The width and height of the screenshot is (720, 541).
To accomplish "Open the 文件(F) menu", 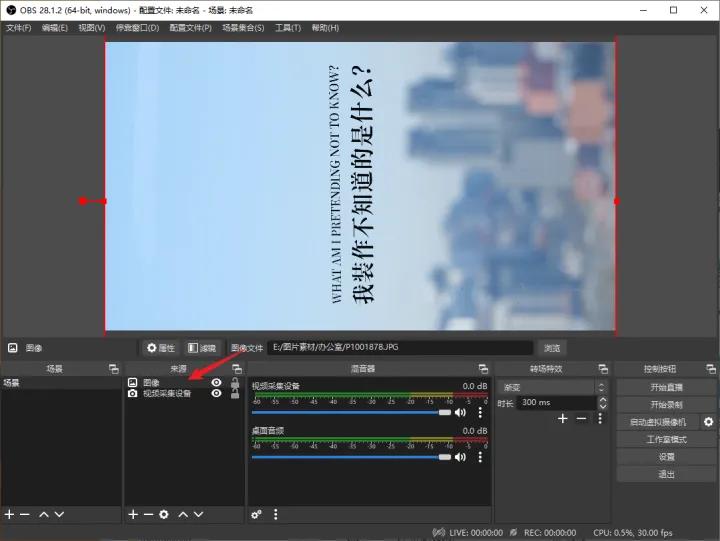I will [19, 28].
